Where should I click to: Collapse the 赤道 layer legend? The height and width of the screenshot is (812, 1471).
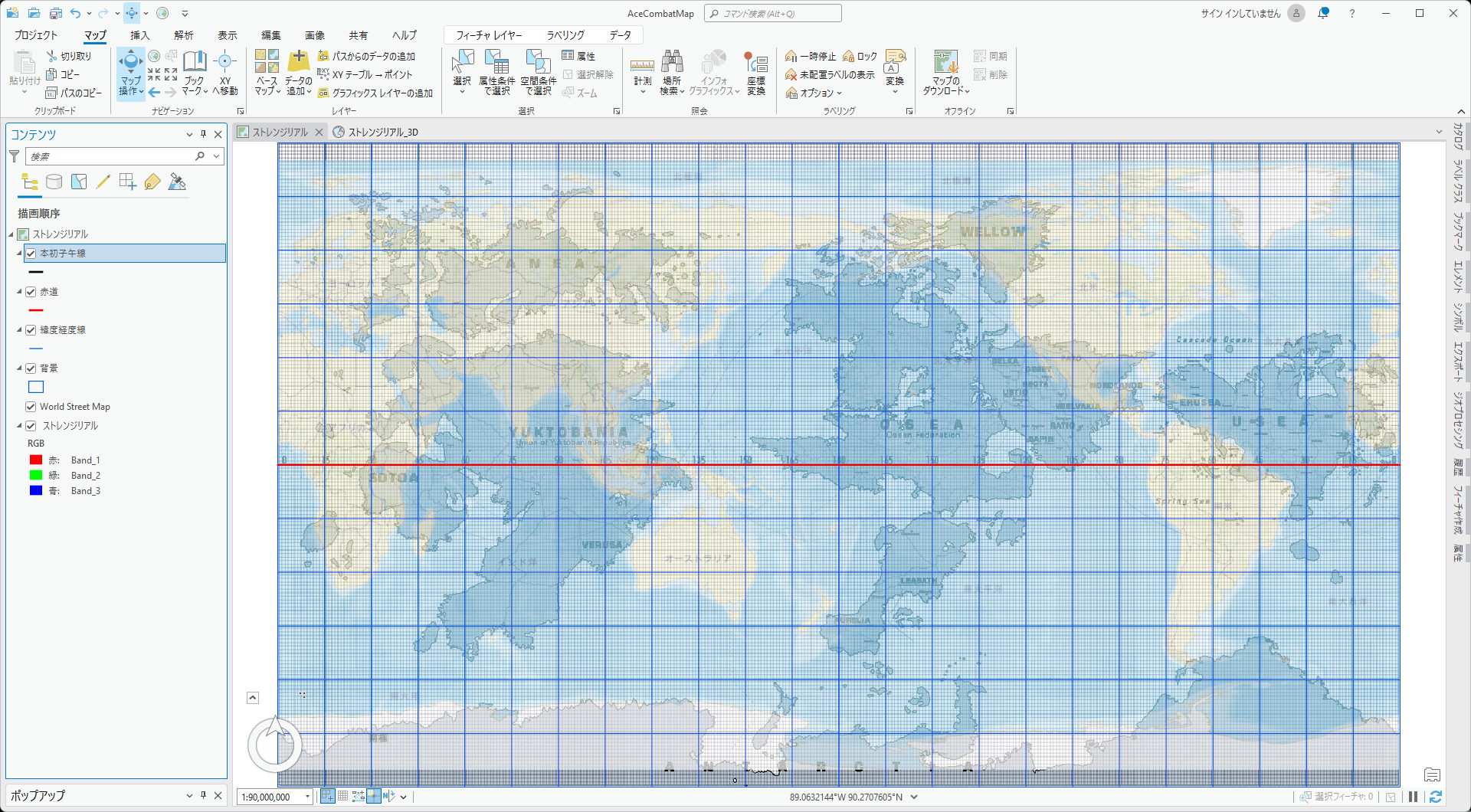pyautogui.click(x=19, y=292)
